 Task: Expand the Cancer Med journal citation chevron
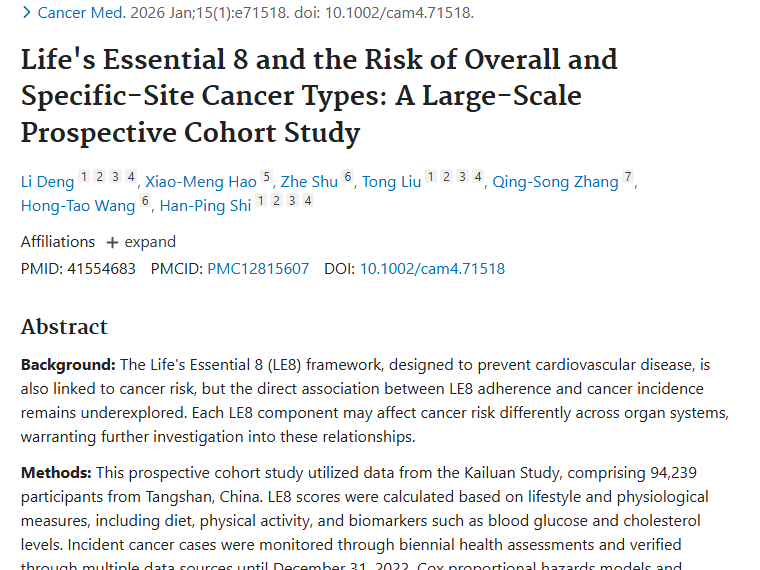[27, 13]
